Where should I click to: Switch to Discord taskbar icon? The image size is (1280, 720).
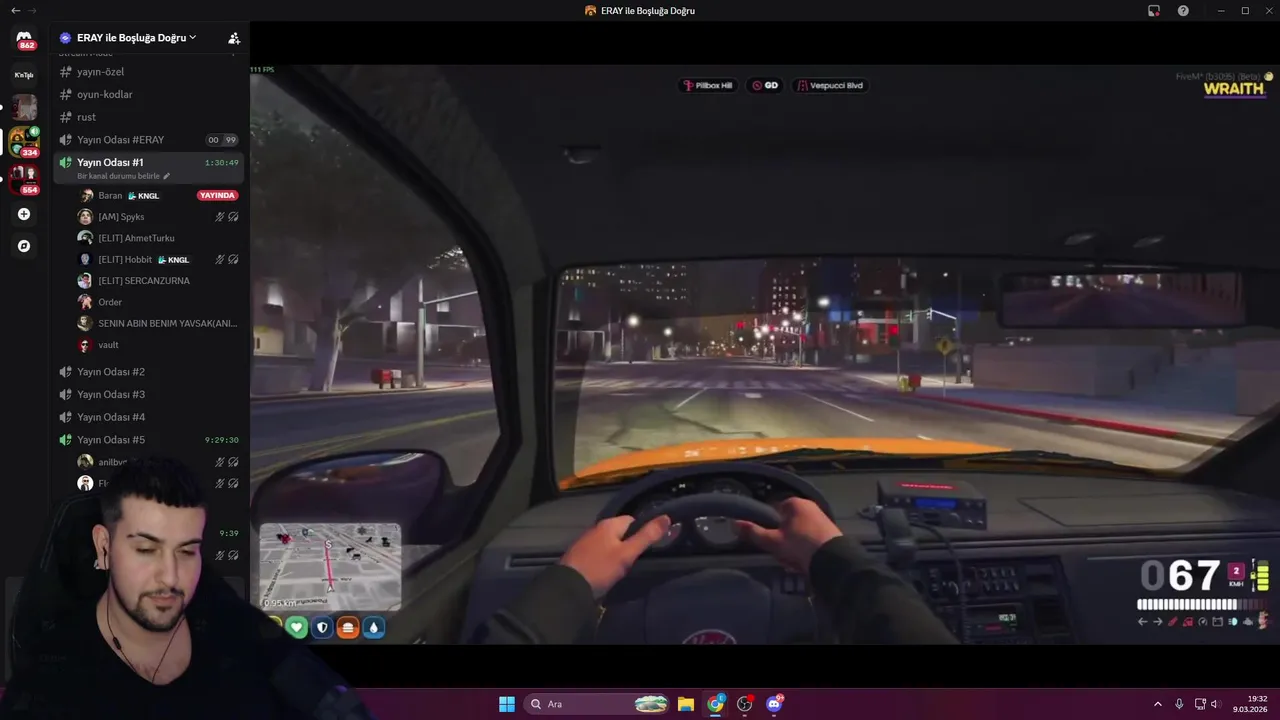(x=774, y=704)
